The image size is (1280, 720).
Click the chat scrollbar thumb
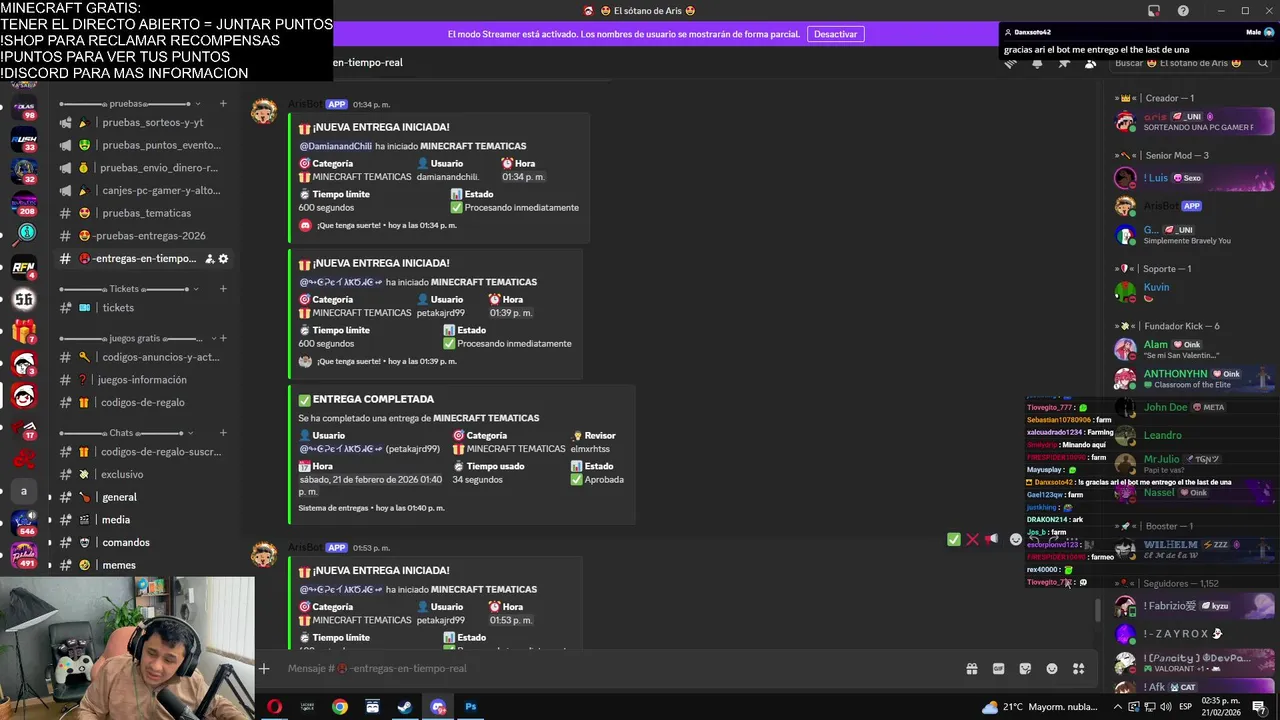click(x=1097, y=609)
